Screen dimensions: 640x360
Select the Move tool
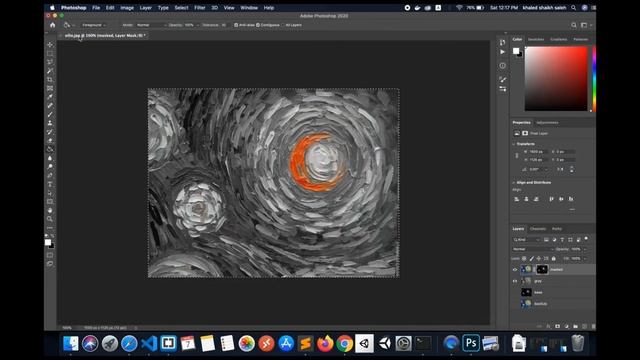(x=50, y=44)
